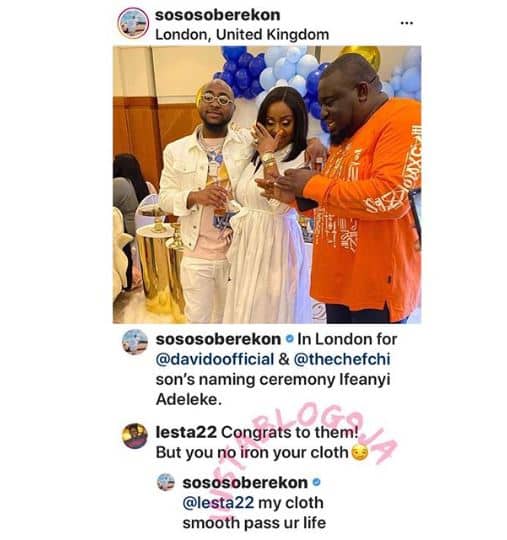The height and width of the screenshot is (540, 507).
Task: Tap sososoberekon avatar in the reply
Action: [166, 482]
